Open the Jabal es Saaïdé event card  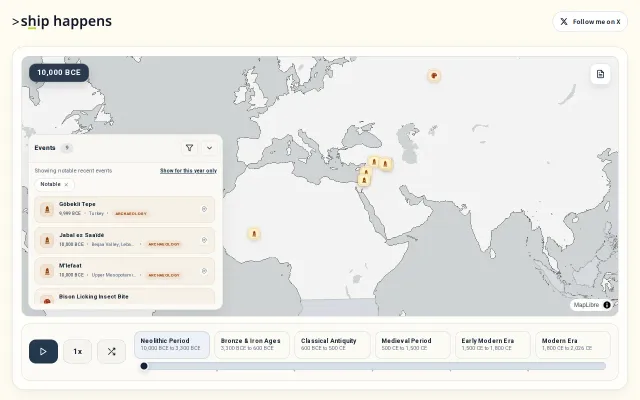[124, 240]
